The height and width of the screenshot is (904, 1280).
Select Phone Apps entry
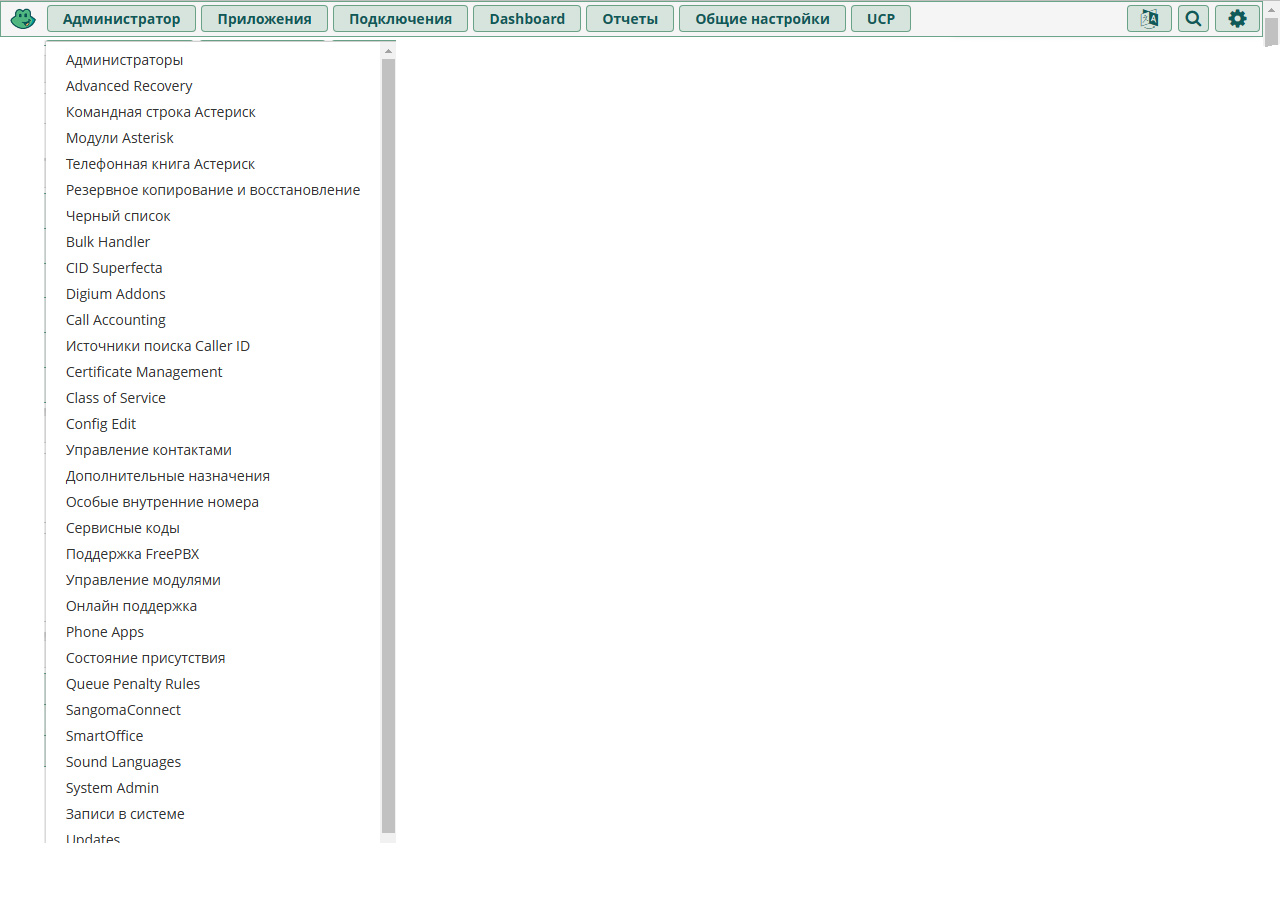(105, 632)
